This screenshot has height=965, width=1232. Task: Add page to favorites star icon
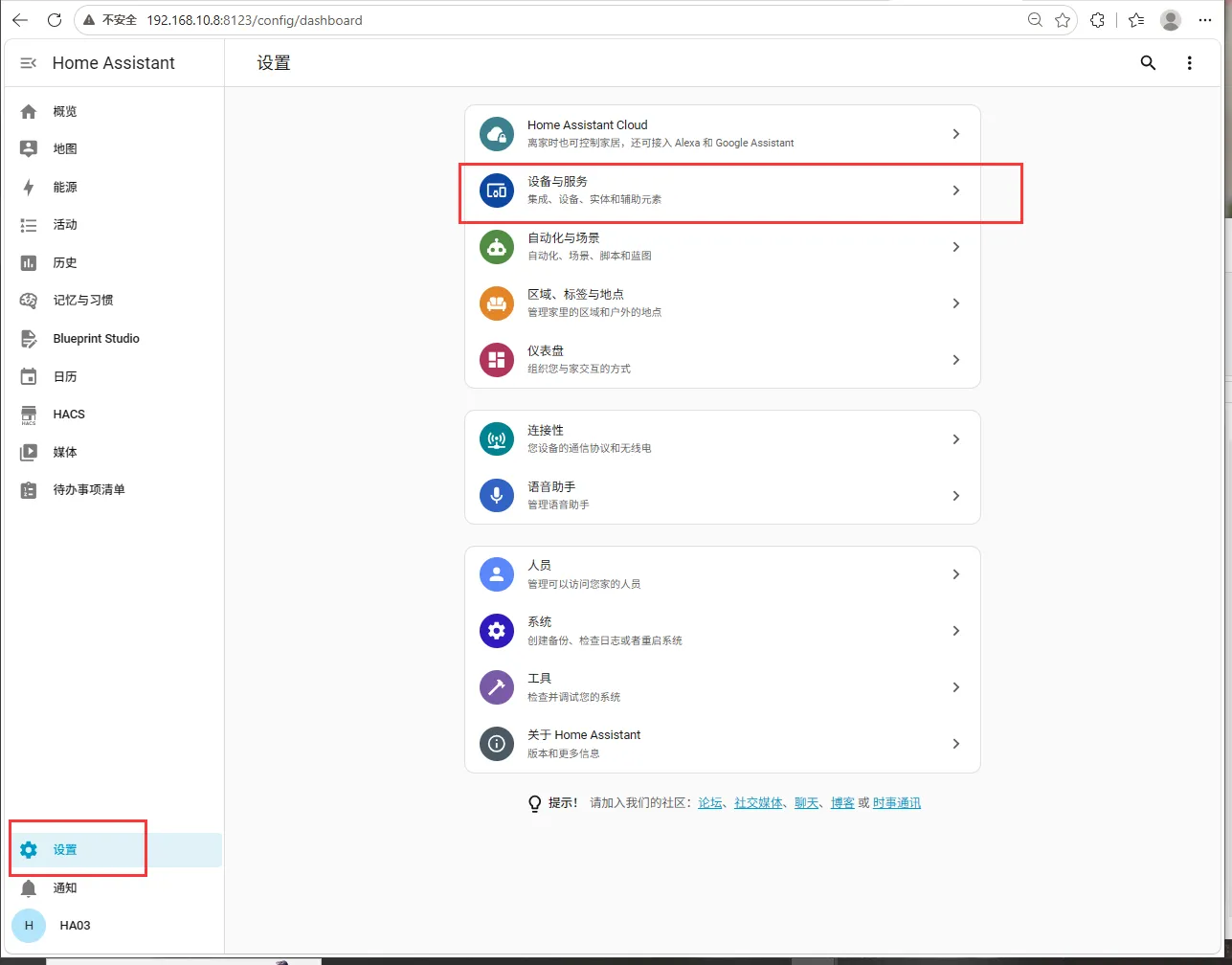pos(1063,20)
